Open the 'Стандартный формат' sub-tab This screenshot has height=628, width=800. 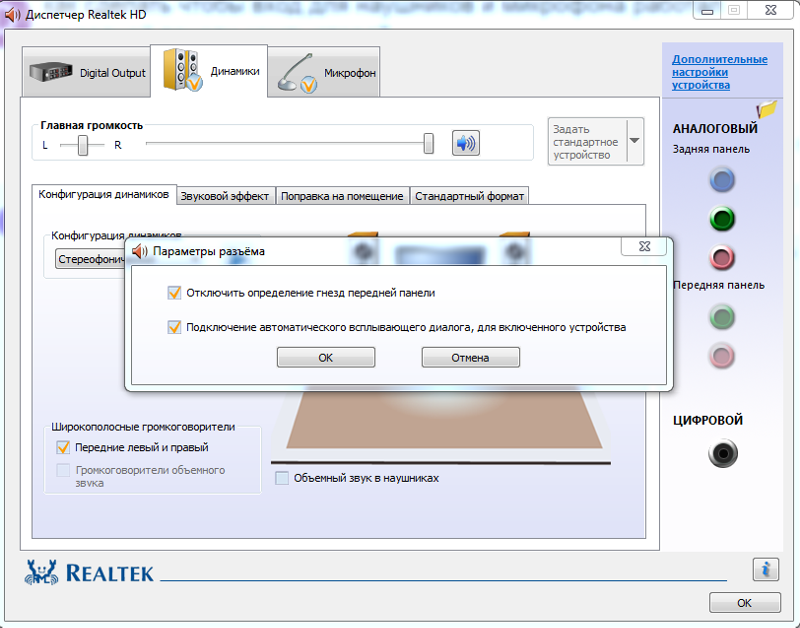click(x=469, y=196)
